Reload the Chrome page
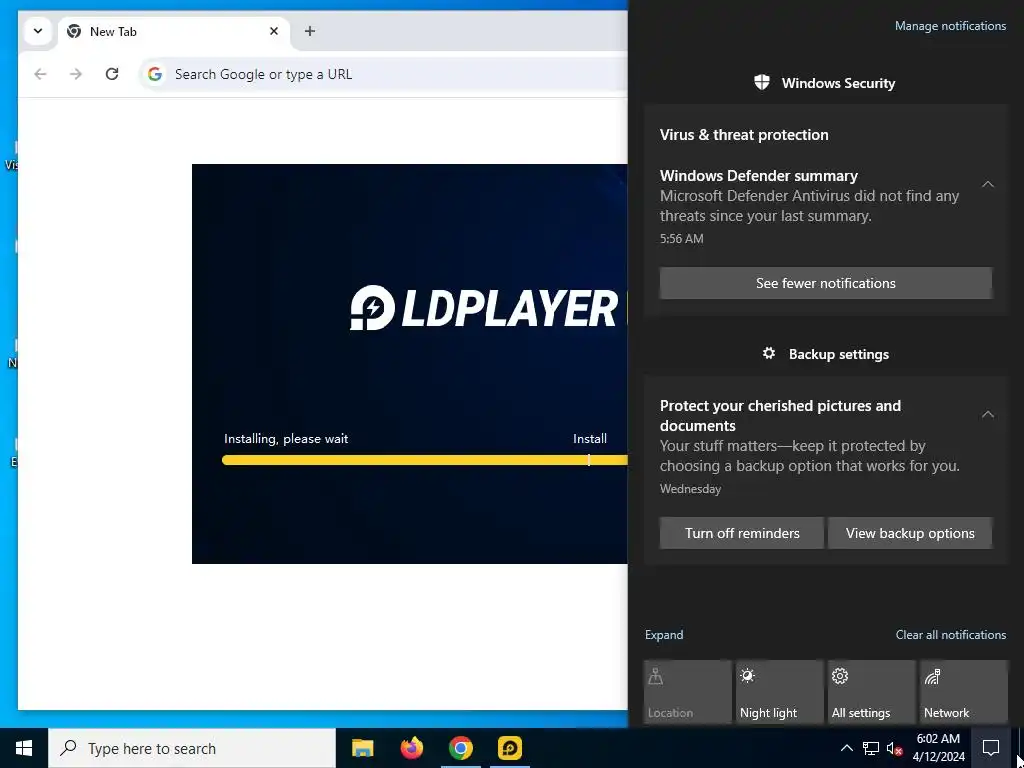 (x=112, y=74)
